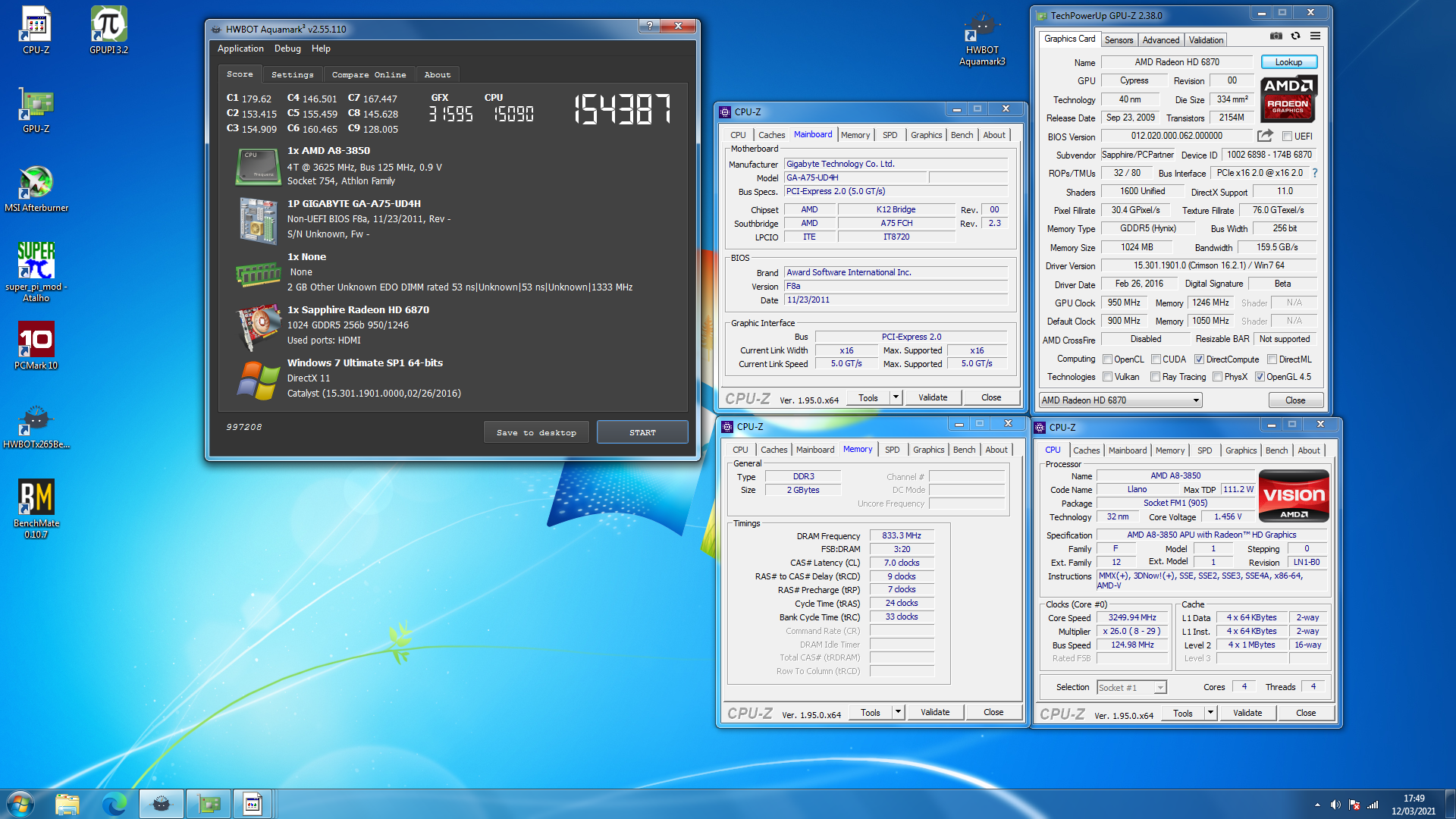The width and height of the screenshot is (1456, 819).
Task: Switch to Bench tab in the CPU tab CPU-Z window
Action: (x=1276, y=450)
